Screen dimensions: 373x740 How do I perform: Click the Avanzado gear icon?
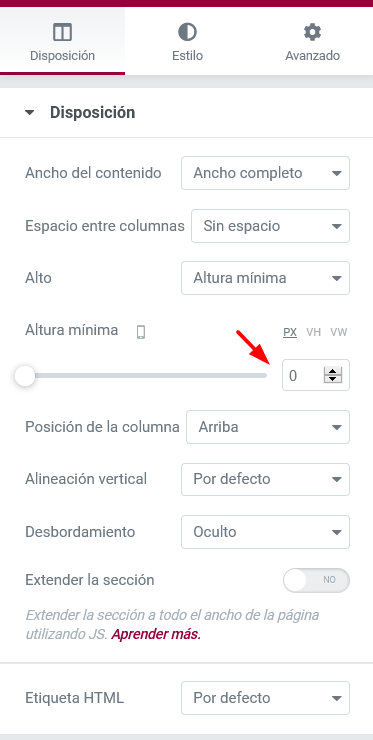[312, 33]
